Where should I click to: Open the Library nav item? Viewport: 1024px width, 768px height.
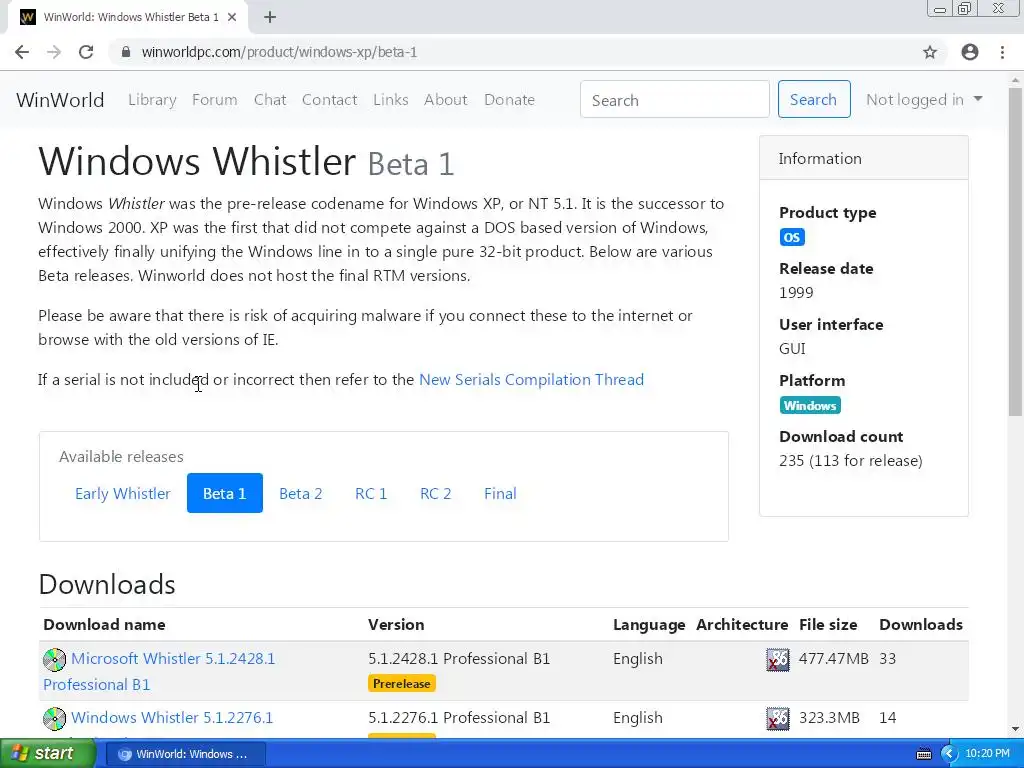pos(152,100)
